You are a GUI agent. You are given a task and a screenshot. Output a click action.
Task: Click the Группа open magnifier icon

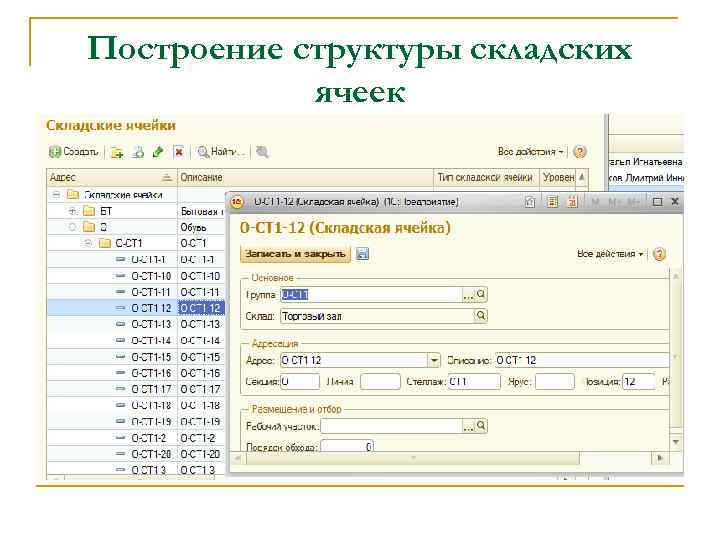coord(481,294)
